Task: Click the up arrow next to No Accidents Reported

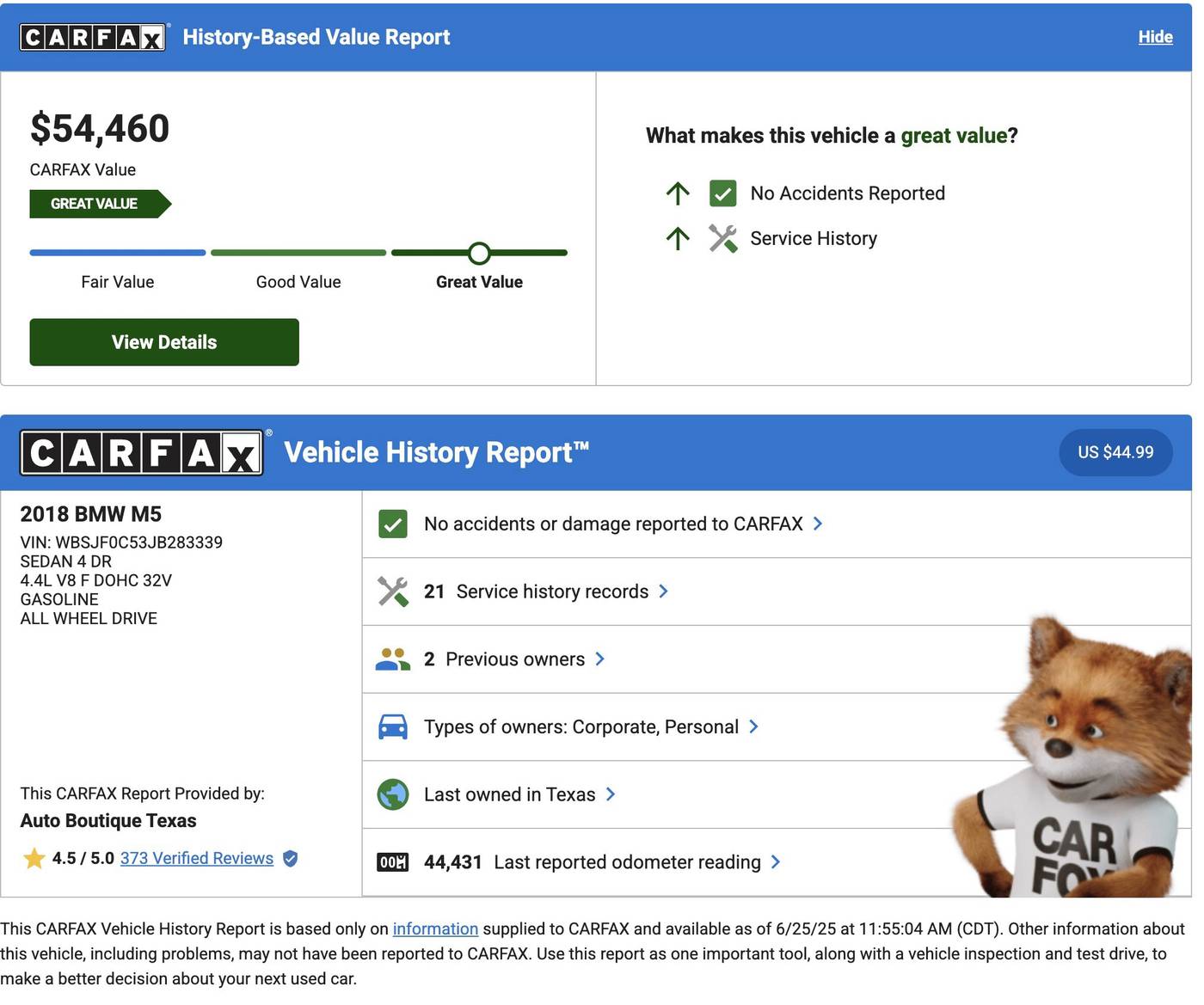Action: click(x=678, y=193)
